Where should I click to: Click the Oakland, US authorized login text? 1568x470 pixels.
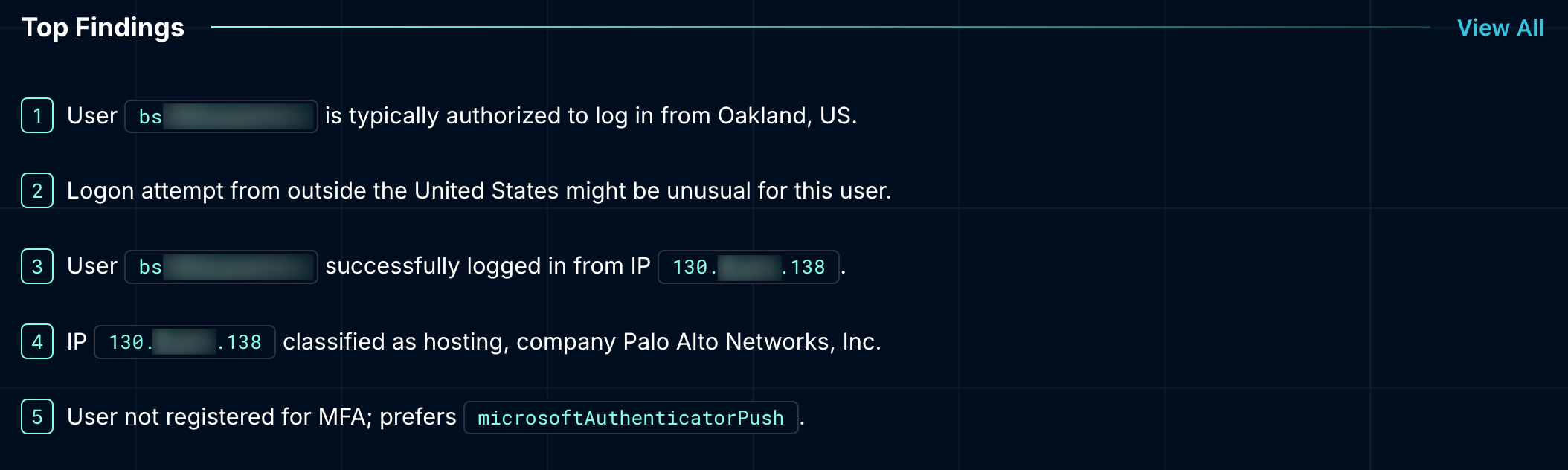click(591, 116)
